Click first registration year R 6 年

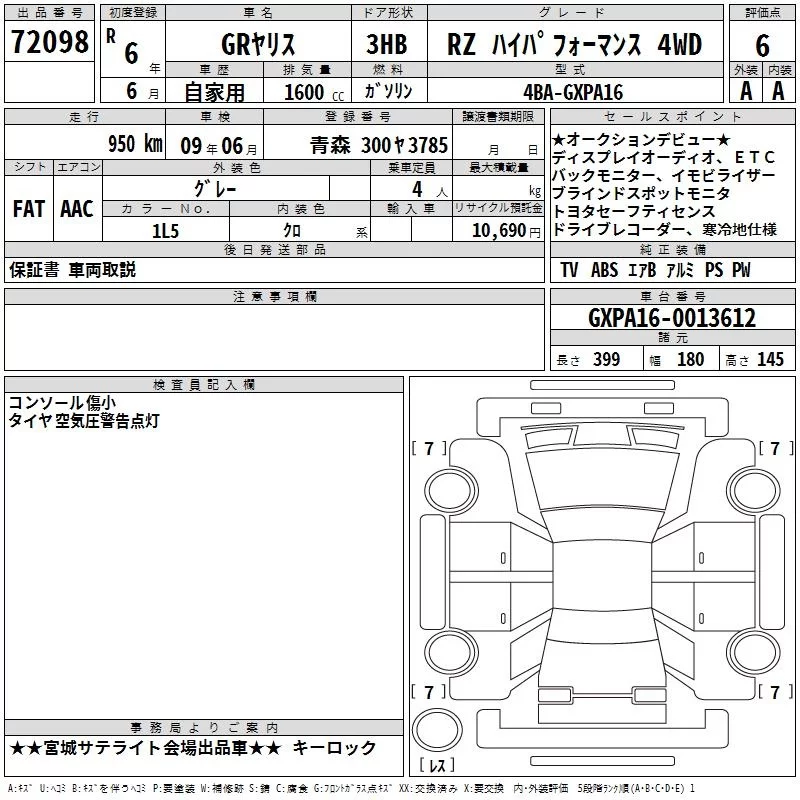pos(133,51)
